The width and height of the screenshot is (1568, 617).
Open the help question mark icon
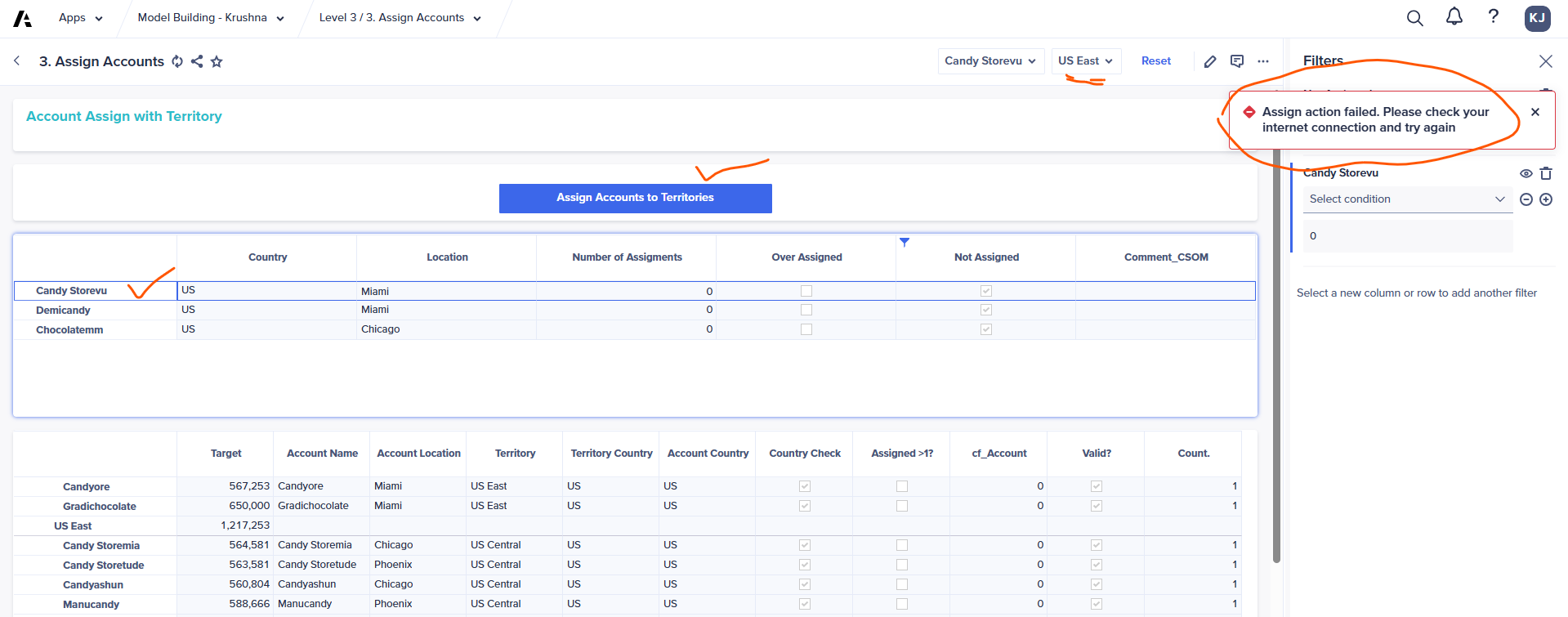coord(1494,17)
